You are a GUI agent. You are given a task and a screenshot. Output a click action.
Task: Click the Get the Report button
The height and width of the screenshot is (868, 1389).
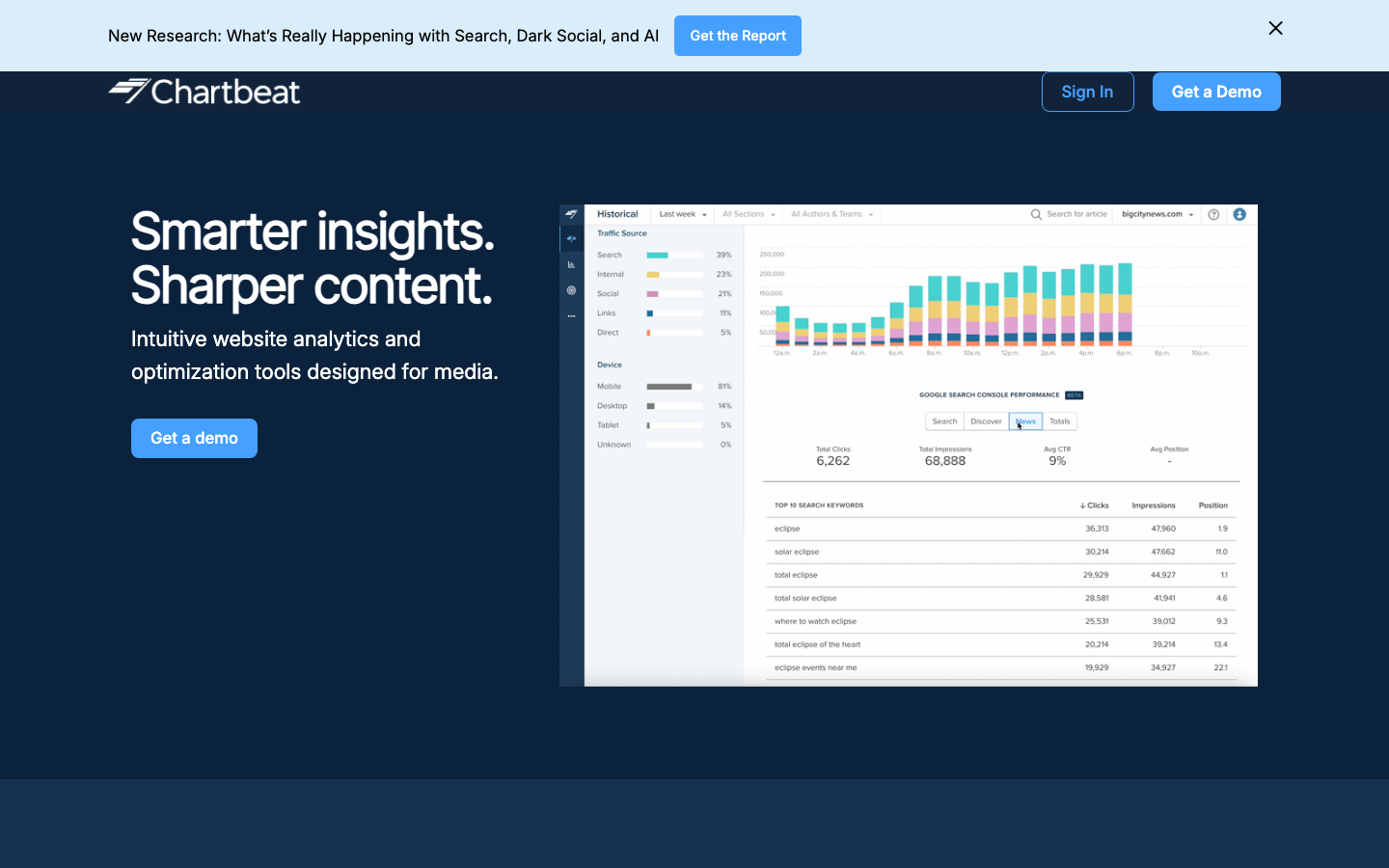pyautogui.click(x=738, y=36)
